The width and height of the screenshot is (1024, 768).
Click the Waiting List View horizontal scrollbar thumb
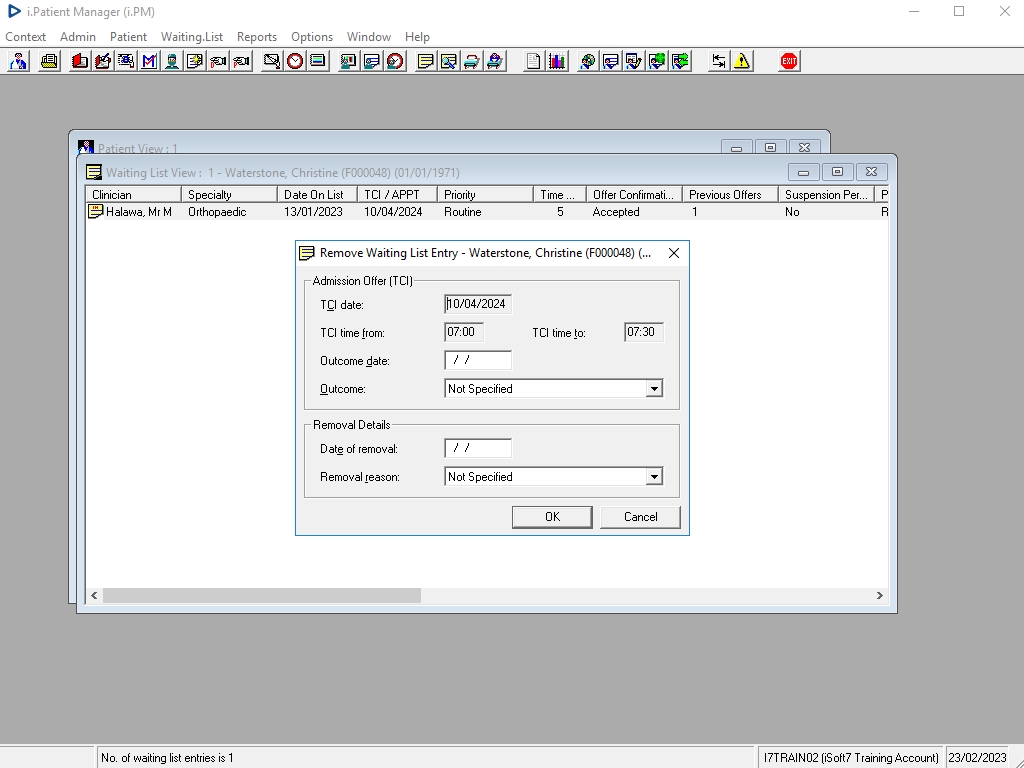coord(262,595)
